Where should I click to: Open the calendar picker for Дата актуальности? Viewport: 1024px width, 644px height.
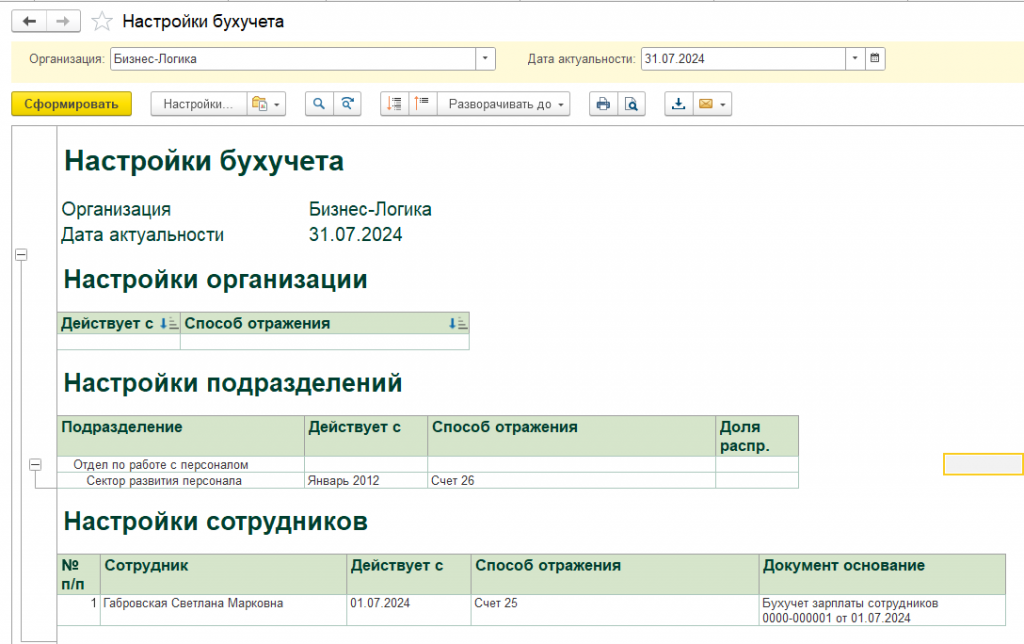(875, 59)
